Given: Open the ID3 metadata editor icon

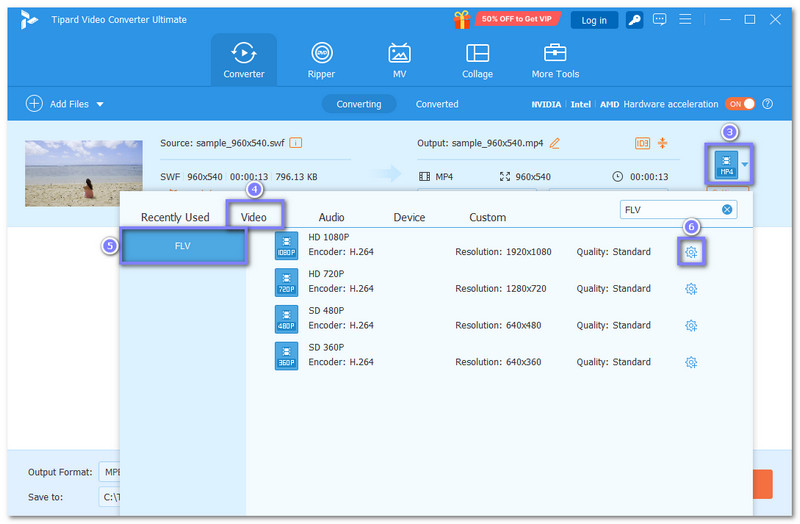Looking at the screenshot, I should point(642,143).
